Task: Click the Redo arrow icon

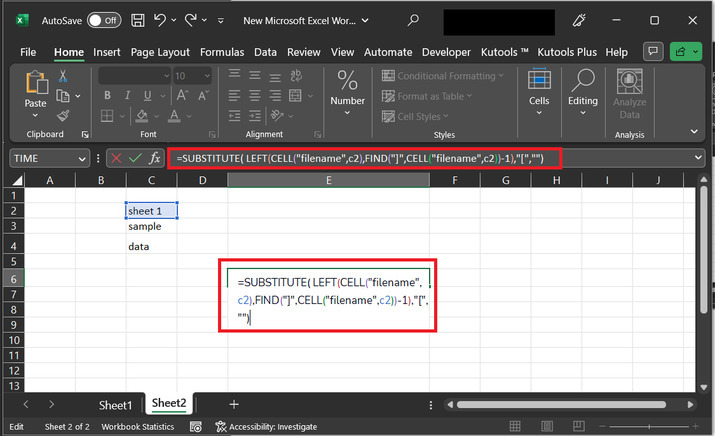Action: coord(191,20)
